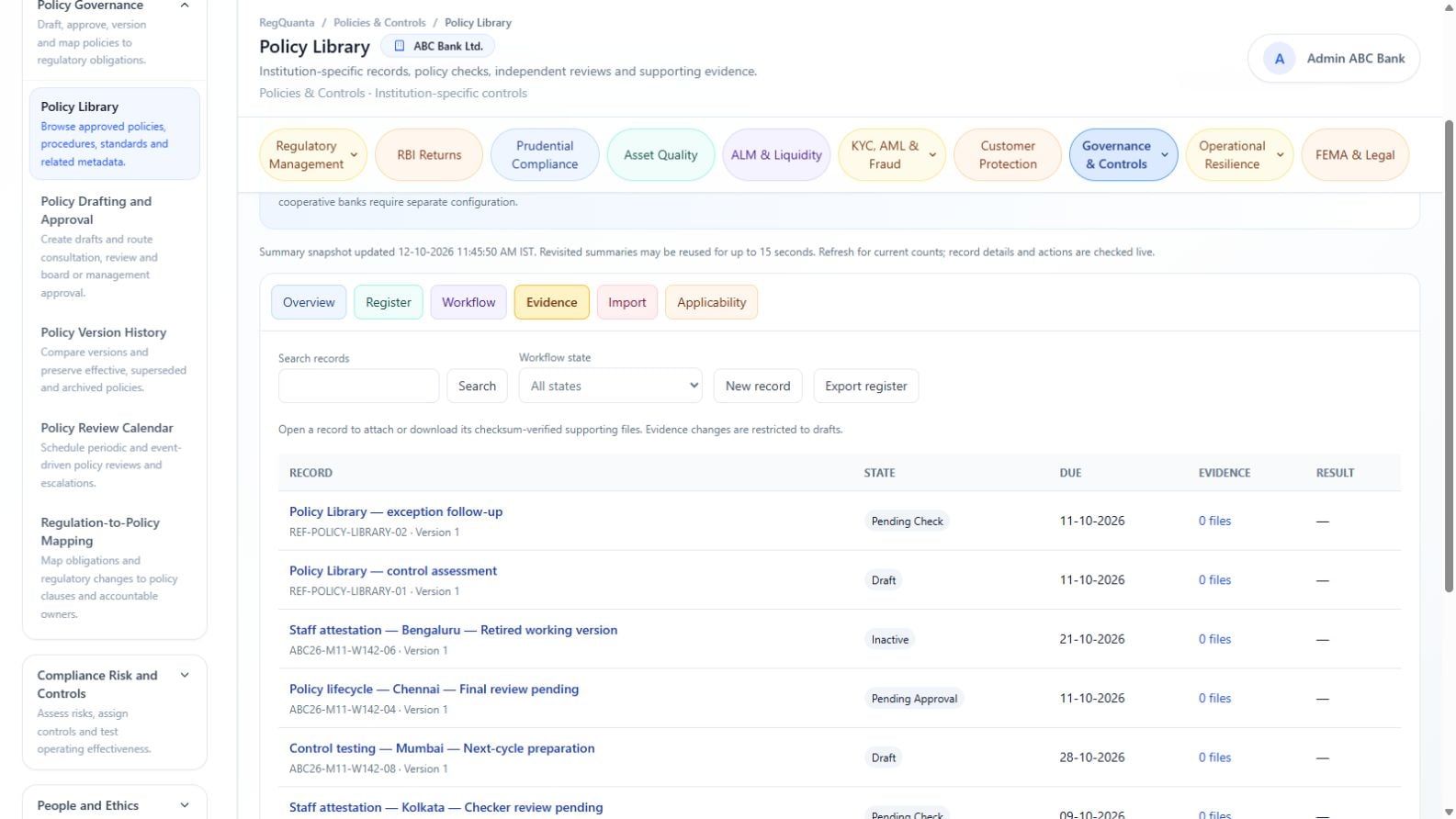Click Export register button
Viewport: 1456px width, 819px height.
pos(866,387)
